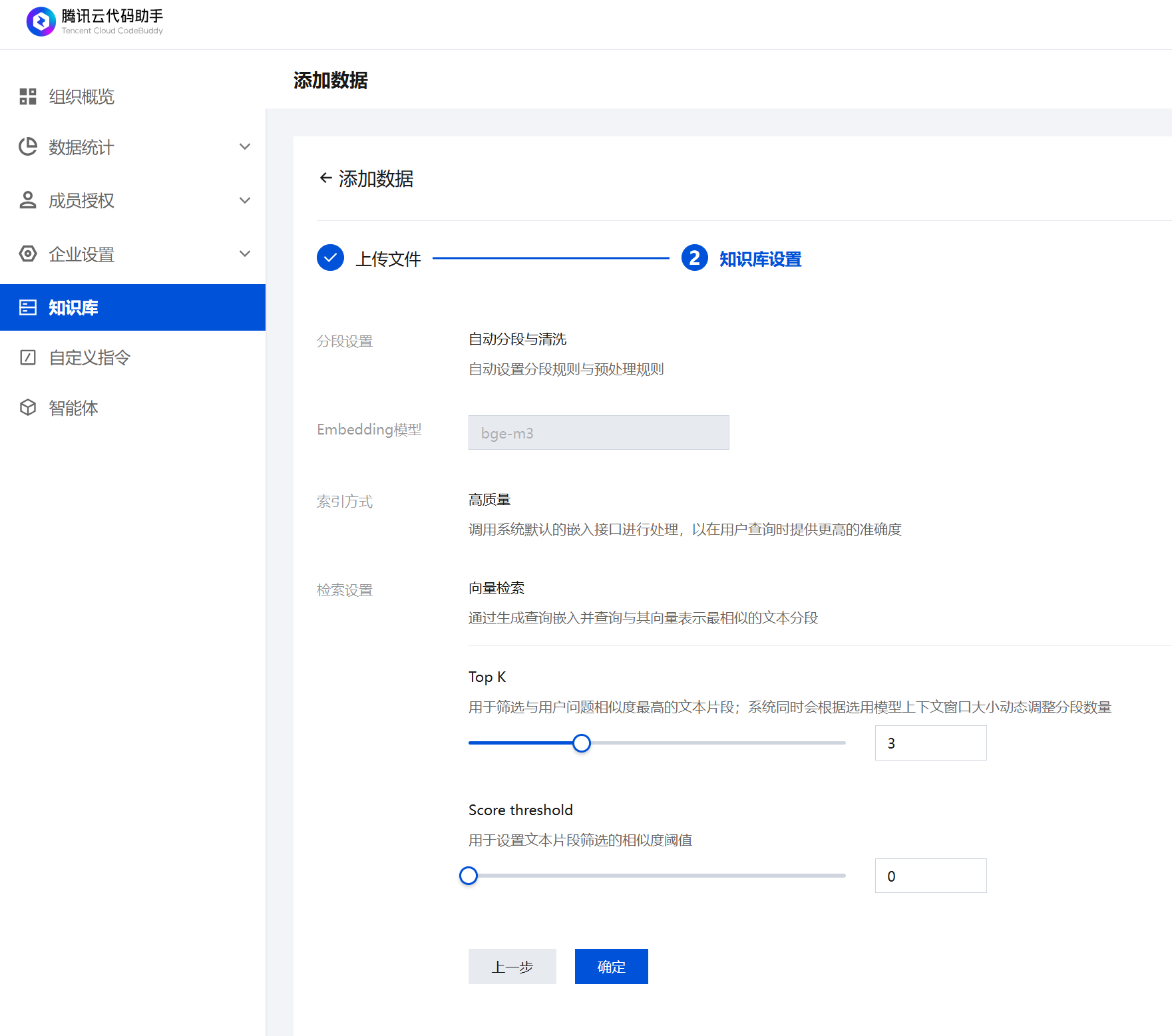Click the 上一步 button
1172x1036 pixels.
click(x=512, y=966)
